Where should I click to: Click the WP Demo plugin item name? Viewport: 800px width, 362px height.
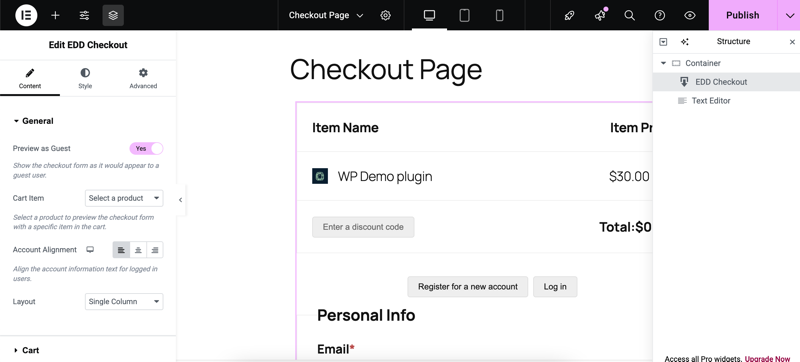click(x=385, y=176)
